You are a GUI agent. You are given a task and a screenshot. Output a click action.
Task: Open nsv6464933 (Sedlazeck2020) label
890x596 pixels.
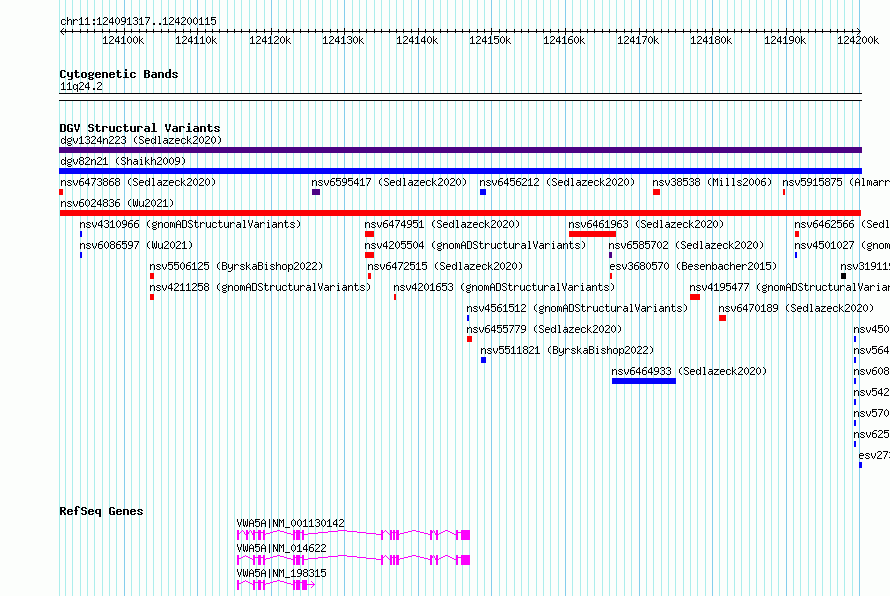689,371
